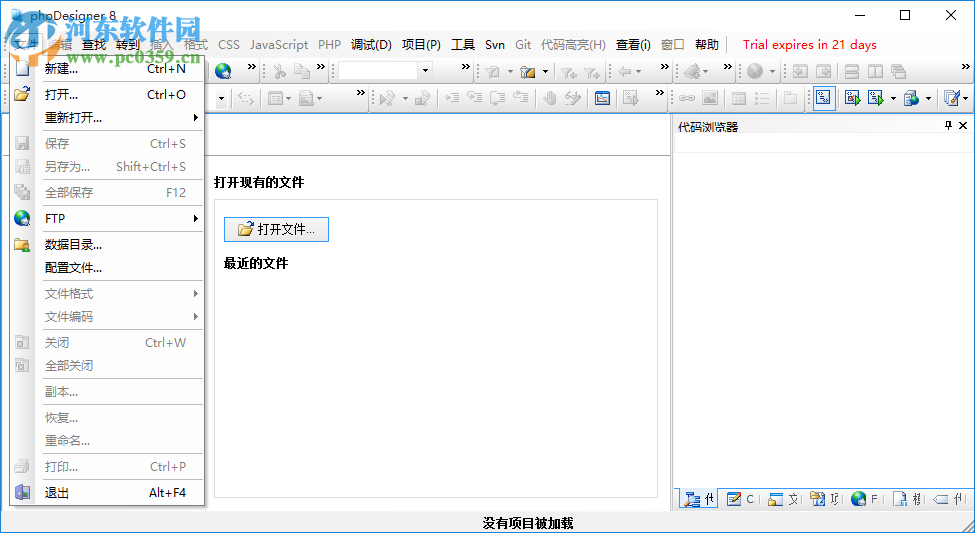This screenshot has width=975, height=533.
Task: Open the 帮助 menu
Action: coord(707,45)
